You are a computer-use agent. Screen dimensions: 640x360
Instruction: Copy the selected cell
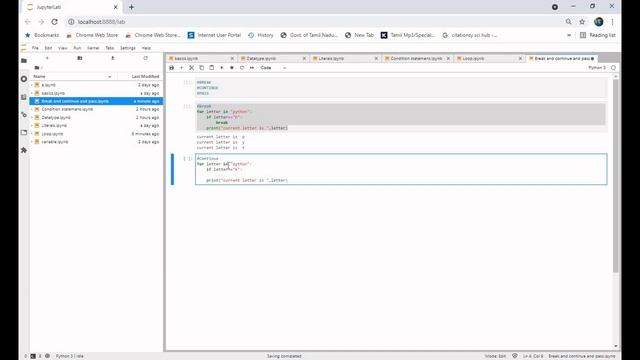[x=202, y=68]
